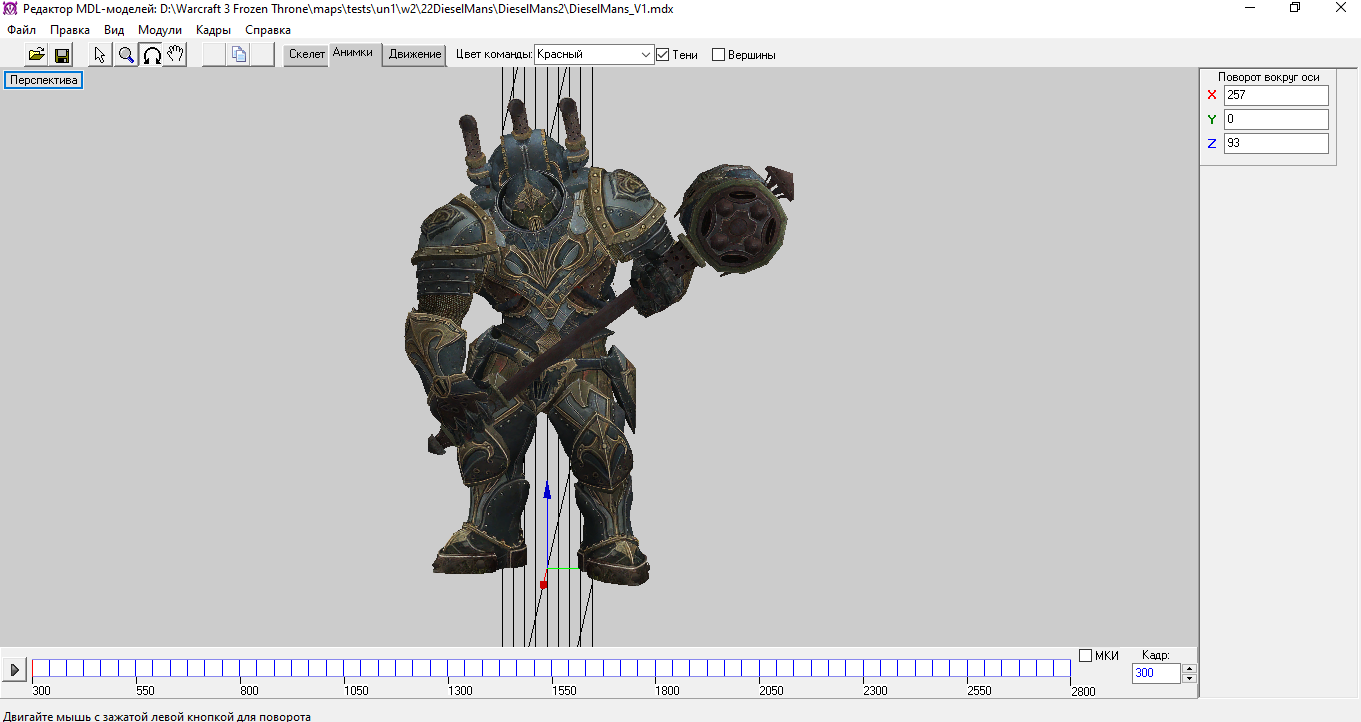This screenshot has width=1361, height=722.
Task: Select the hand pan tool
Action: tap(176, 55)
